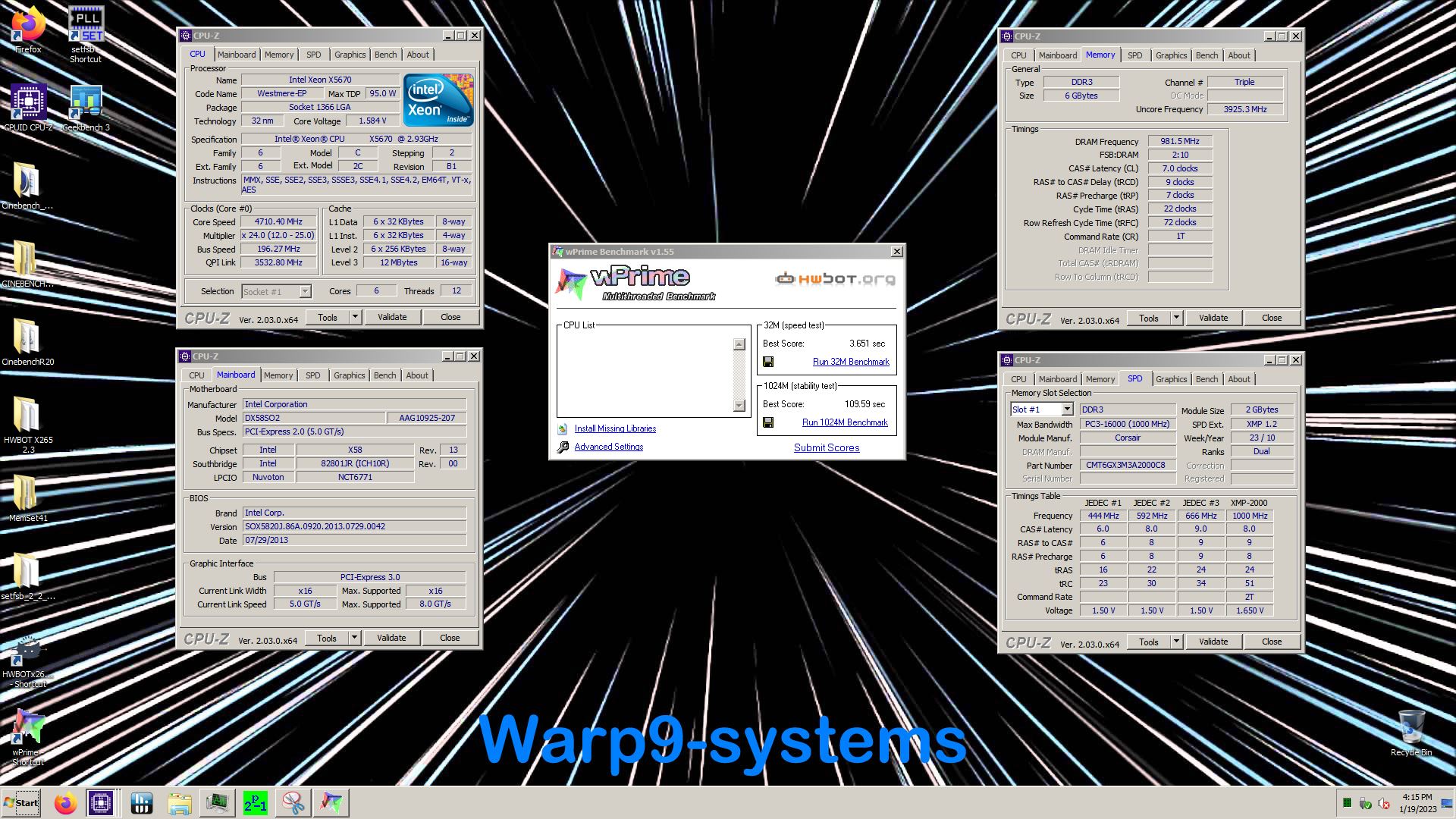Open CinebenchR20 folder on desktop
This screenshot has height=819, width=1456.
(x=27, y=341)
